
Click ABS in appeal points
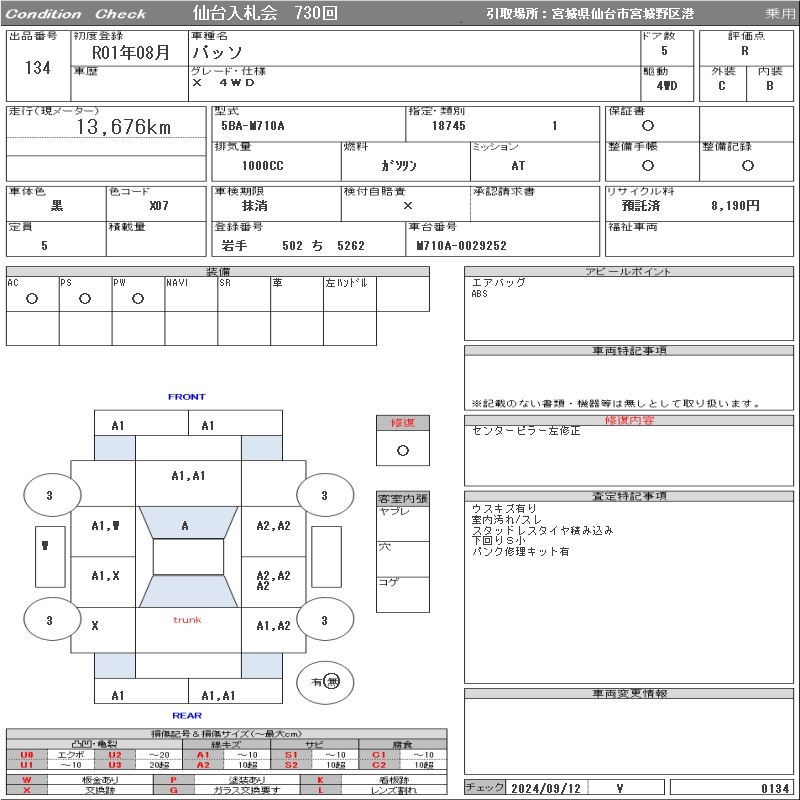pos(479,294)
